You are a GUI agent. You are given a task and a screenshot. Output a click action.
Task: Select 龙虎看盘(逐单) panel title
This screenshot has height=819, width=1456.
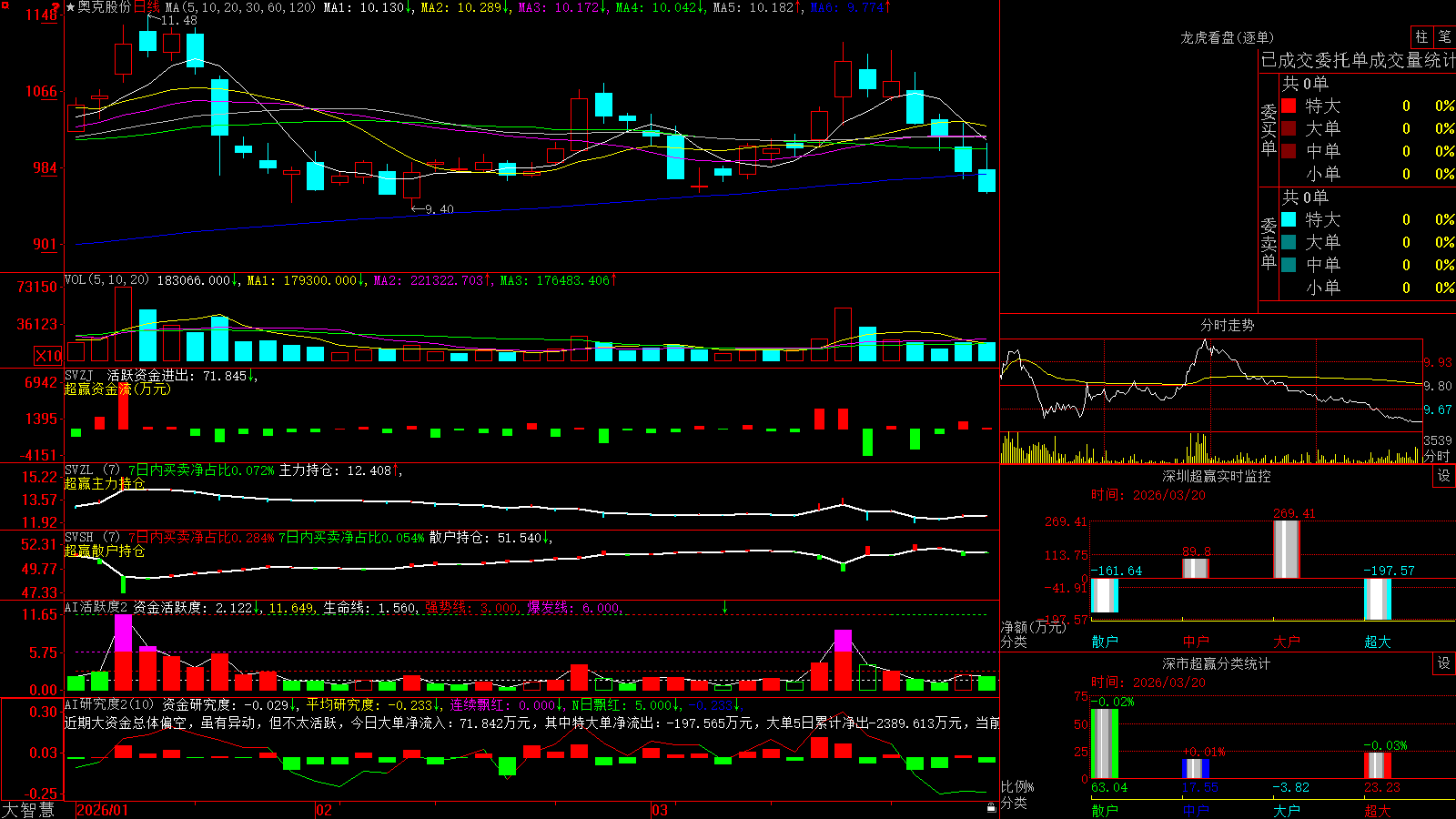point(1227,37)
